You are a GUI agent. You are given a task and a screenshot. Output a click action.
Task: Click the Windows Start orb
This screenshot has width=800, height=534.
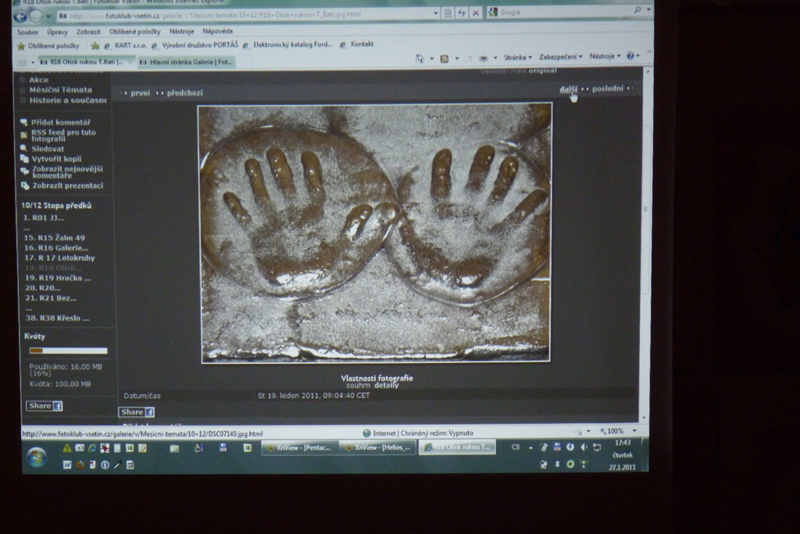[36, 457]
